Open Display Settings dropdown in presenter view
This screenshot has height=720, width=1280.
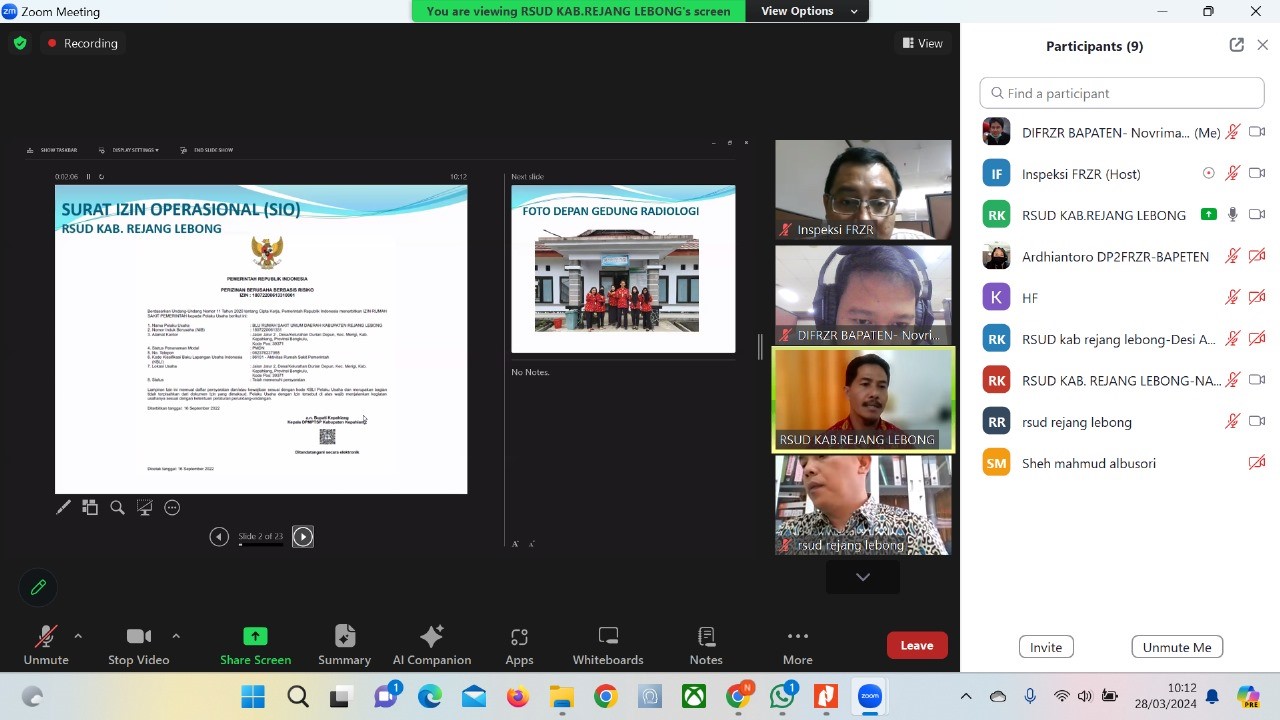129,150
